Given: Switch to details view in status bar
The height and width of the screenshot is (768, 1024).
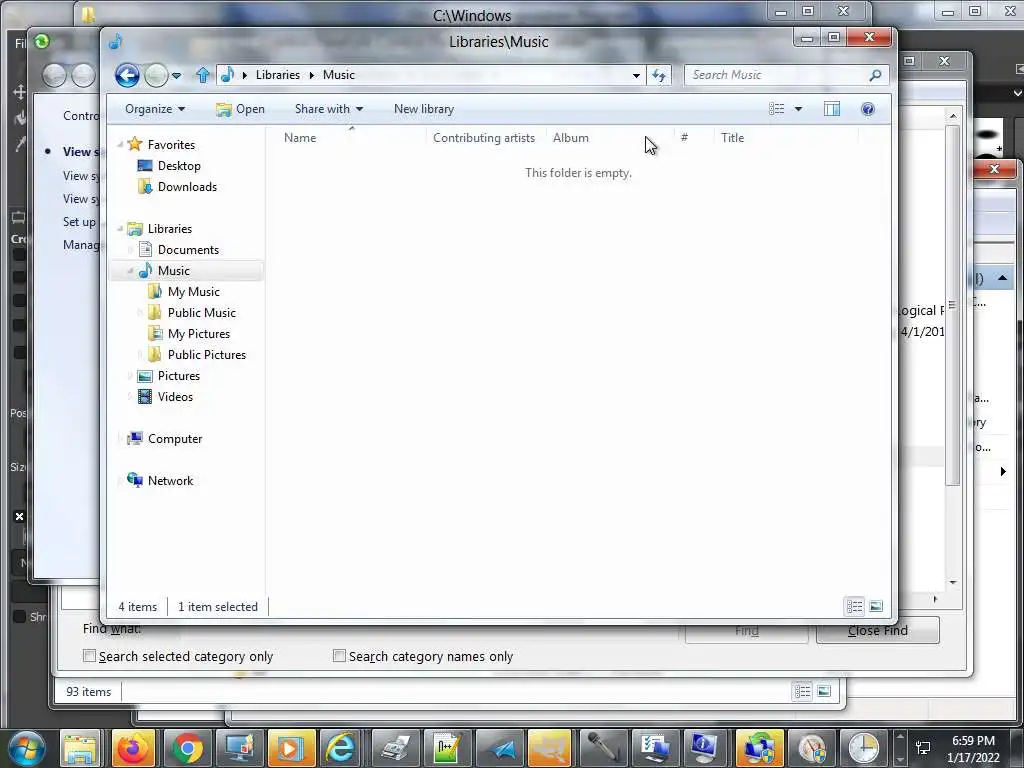Looking at the screenshot, I should 855,607.
